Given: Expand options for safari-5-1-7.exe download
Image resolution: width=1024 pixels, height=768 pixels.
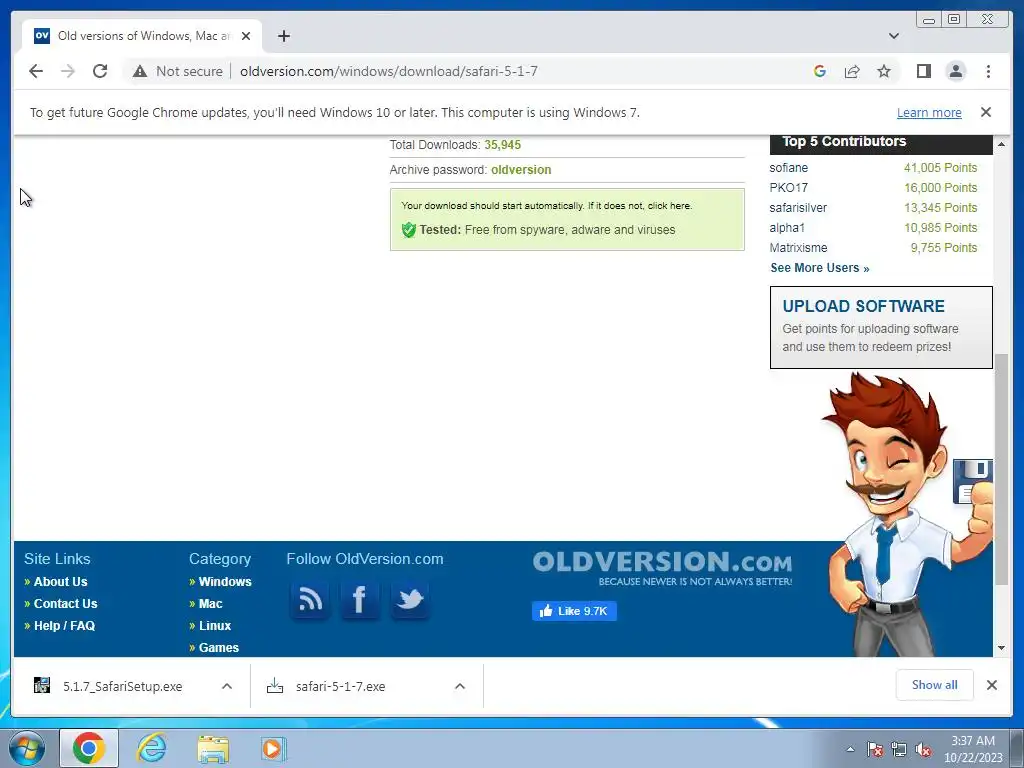Looking at the screenshot, I should click(x=460, y=686).
